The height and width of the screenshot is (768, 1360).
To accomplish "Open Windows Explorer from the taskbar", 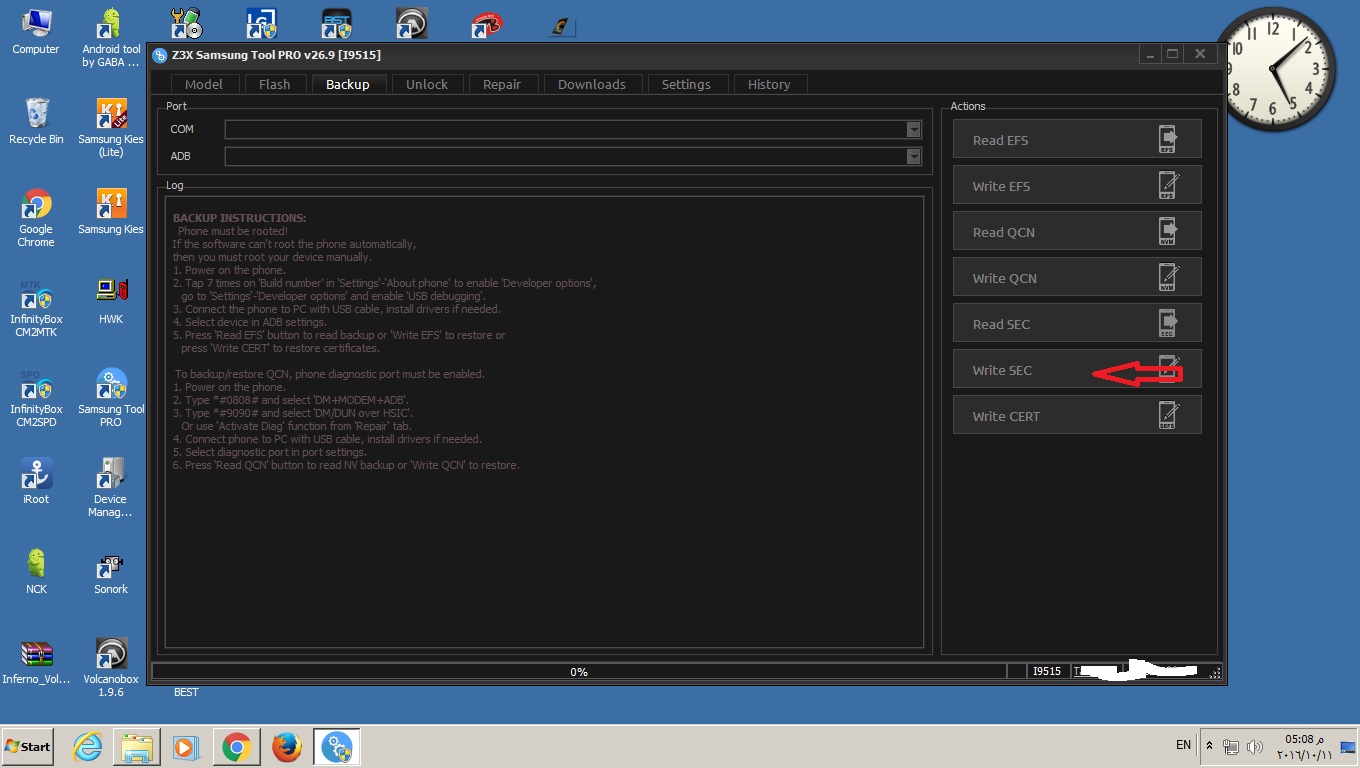I will tap(137, 747).
